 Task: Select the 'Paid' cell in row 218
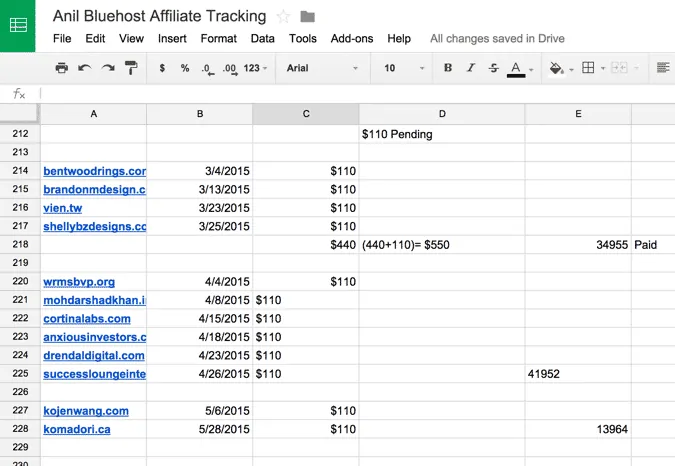point(653,245)
